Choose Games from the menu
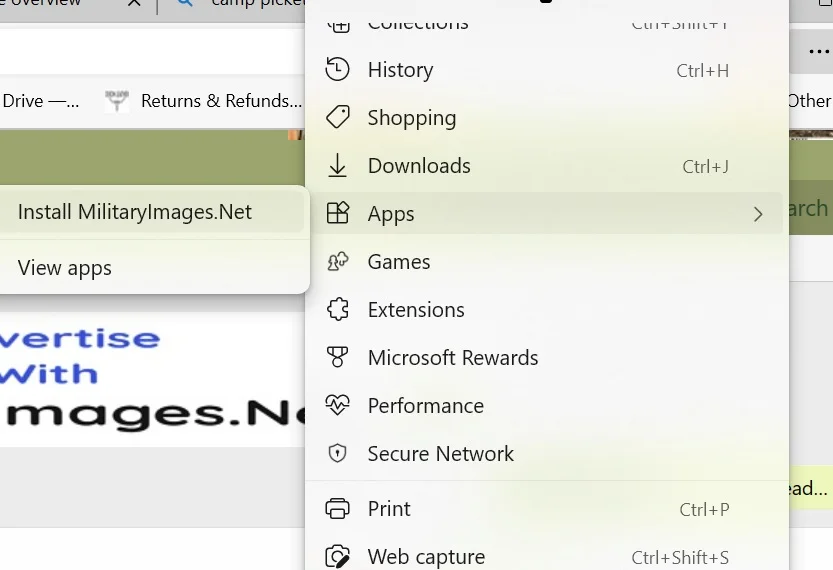Image resolution: width=833 pixels, height=570 pixels. (547, 261)
